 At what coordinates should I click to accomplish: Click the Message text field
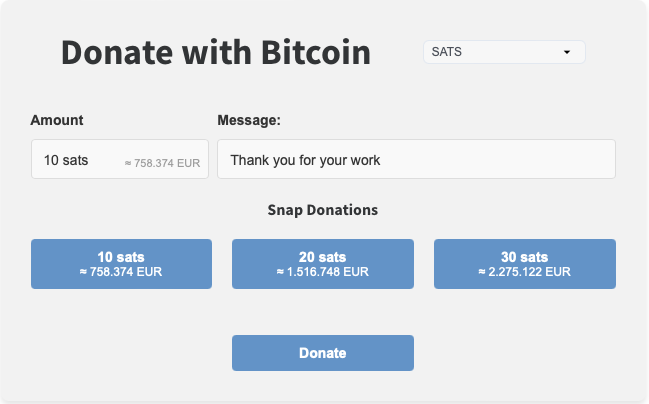click(416, 160)
